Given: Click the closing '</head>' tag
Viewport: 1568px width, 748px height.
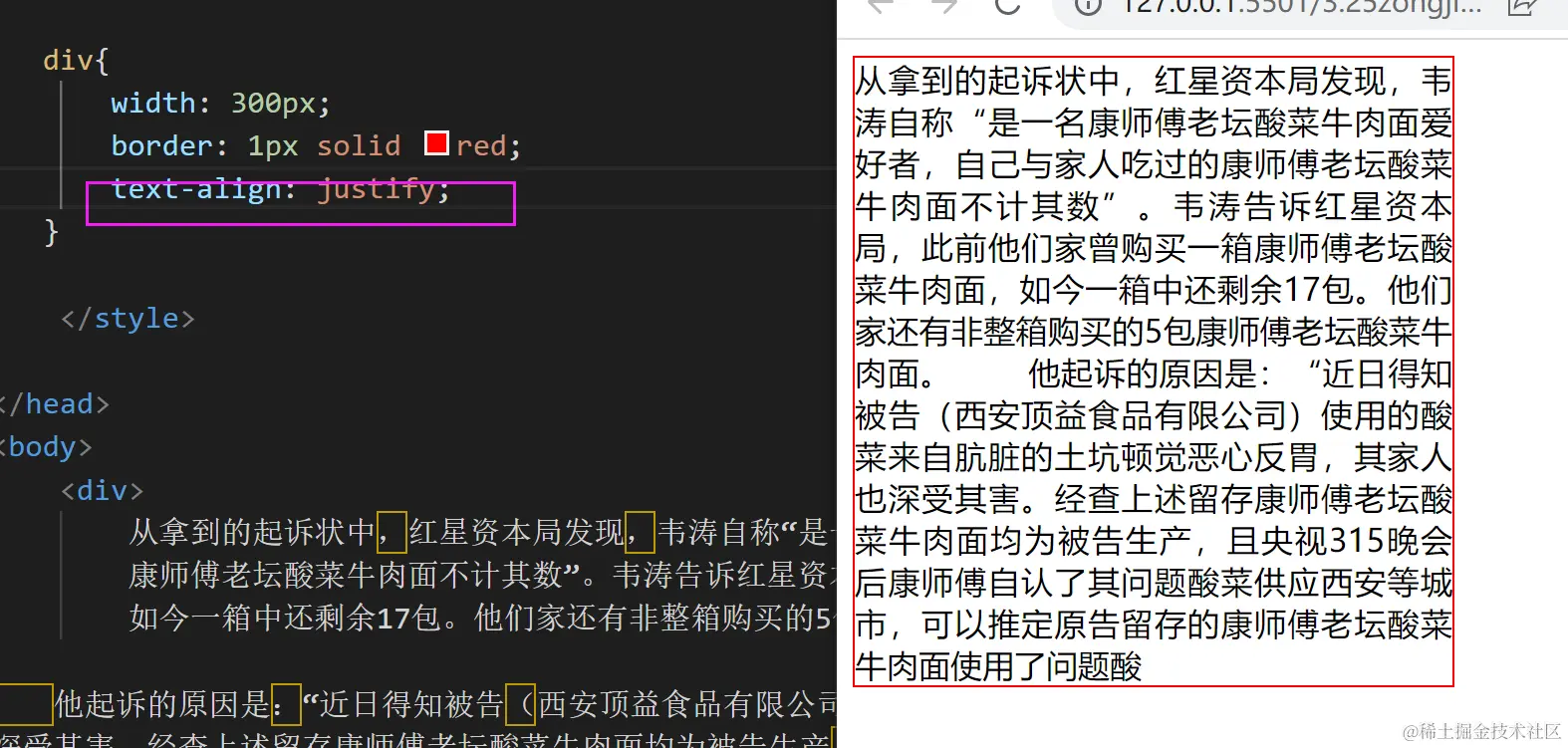Looking at the screenshot, I should pos(55,404).
